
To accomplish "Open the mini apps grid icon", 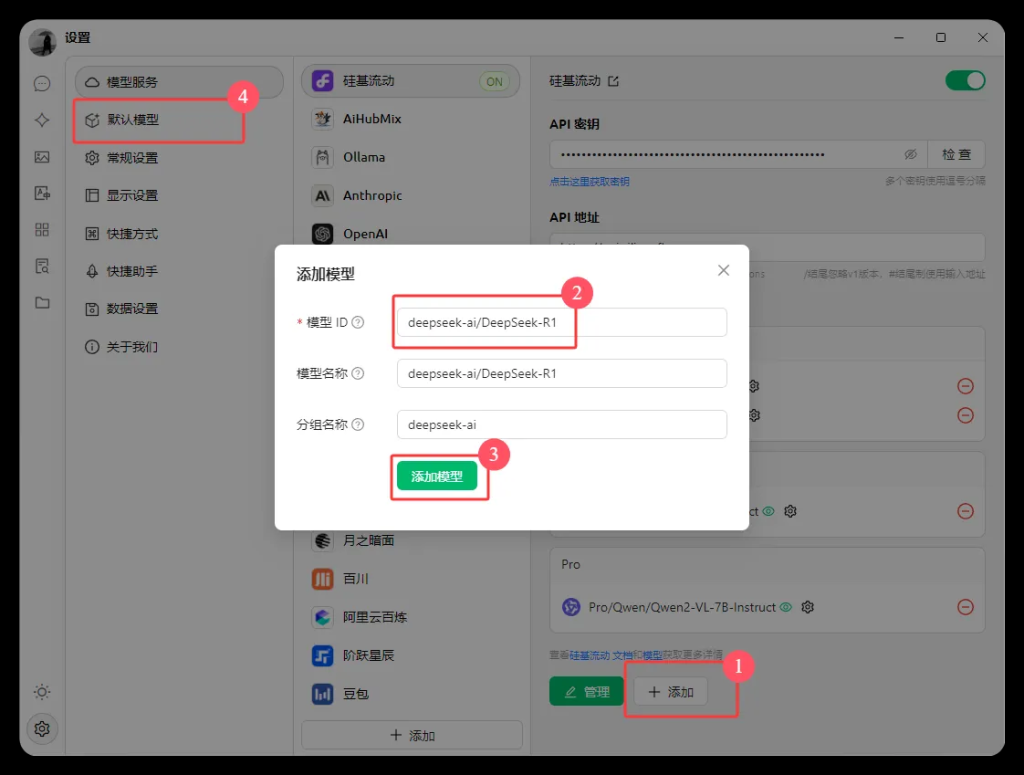I will pos(42,230).
